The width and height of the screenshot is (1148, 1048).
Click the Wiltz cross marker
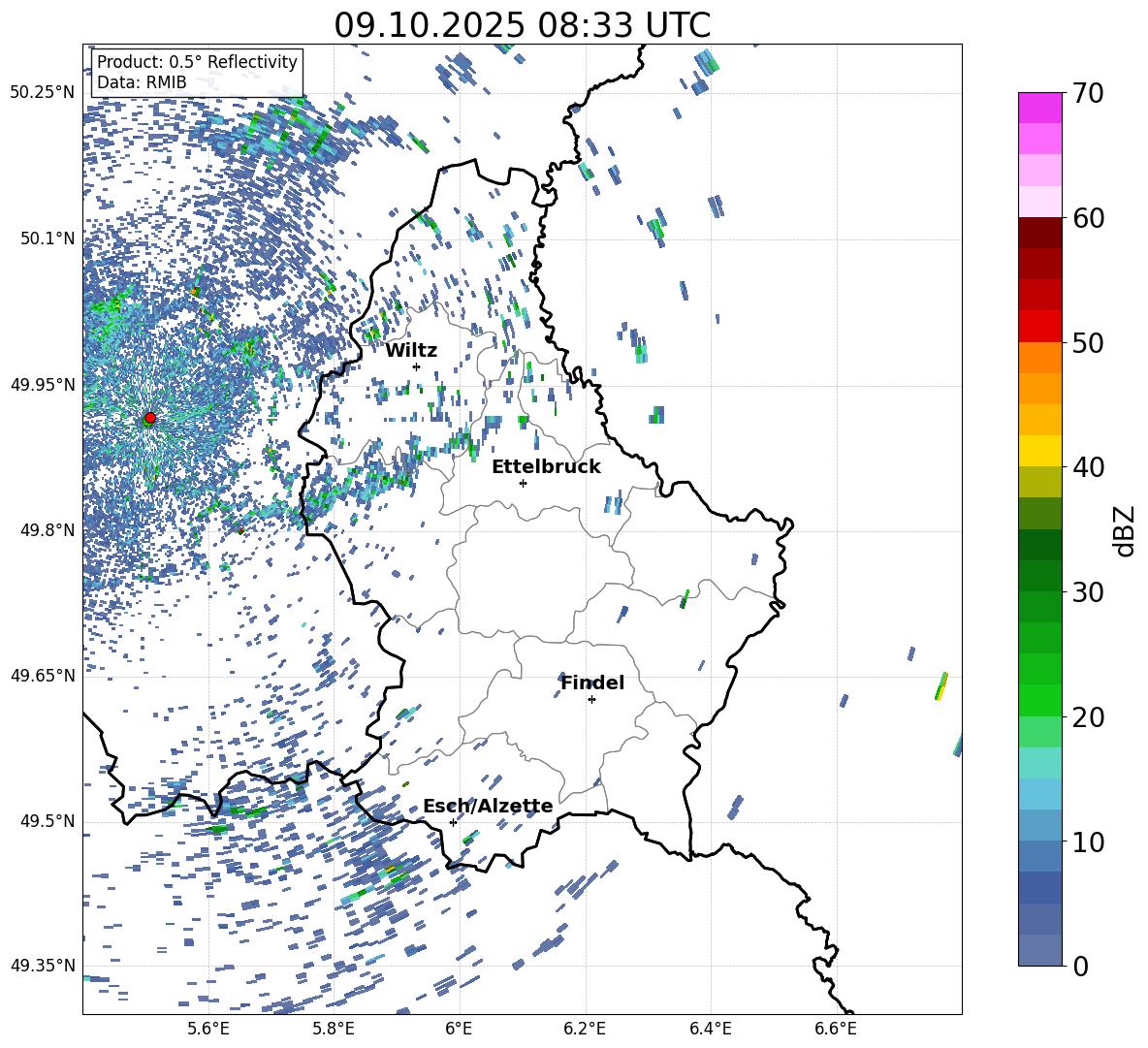[417, 366]
